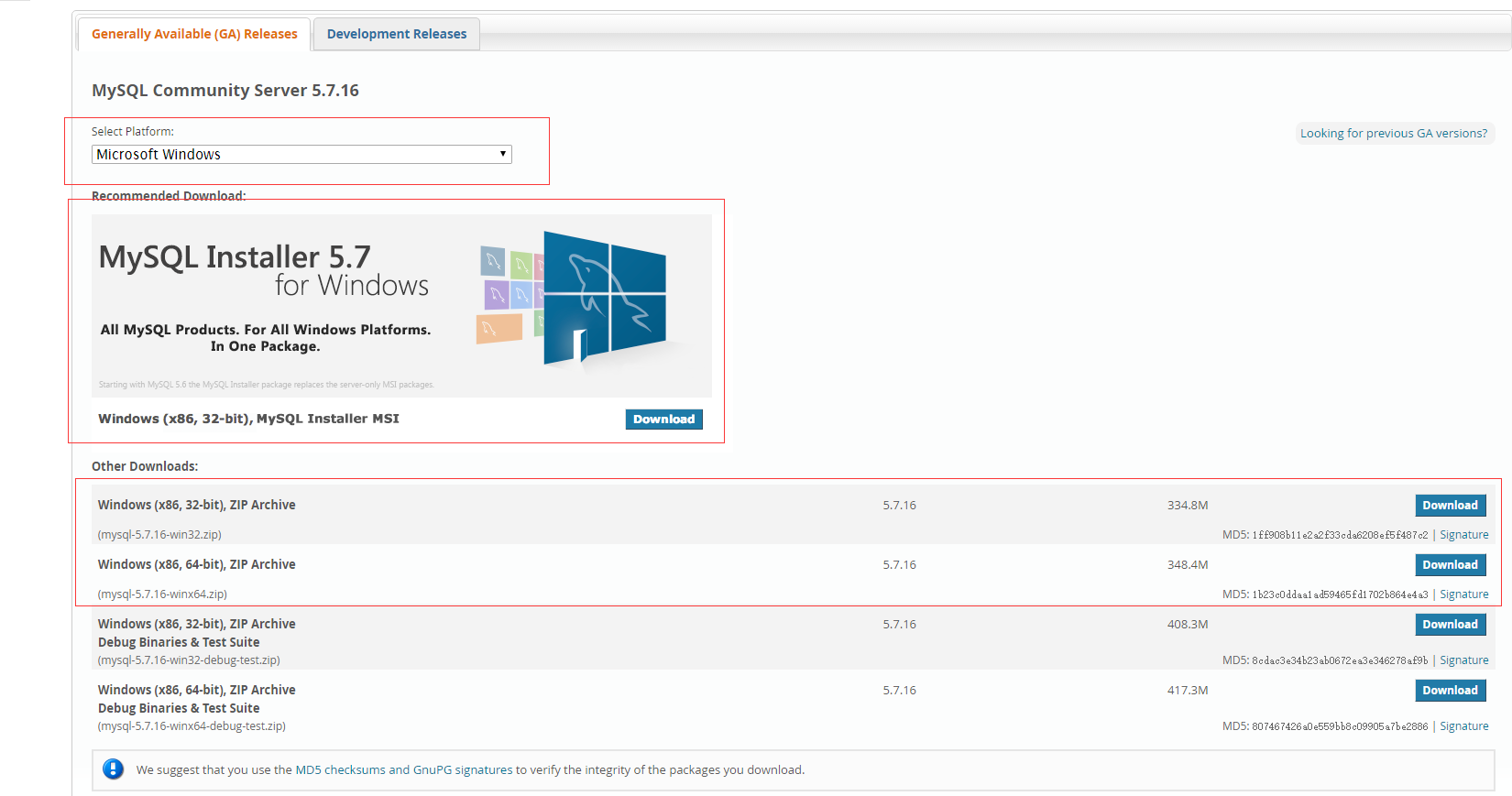Download the 32-bit ZIP Archive (334.8M)
1512x796 pixels.
pos(1450,505)
